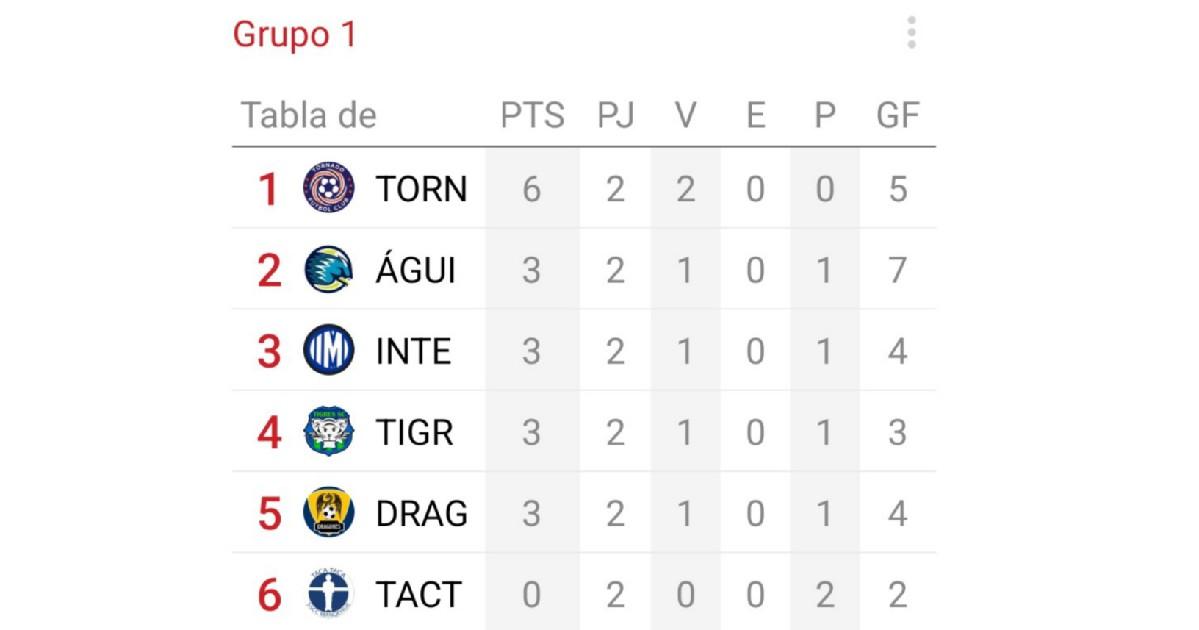Click the Tigres team crest
This screenshot has width=1199, height=630.
[329, 431]
